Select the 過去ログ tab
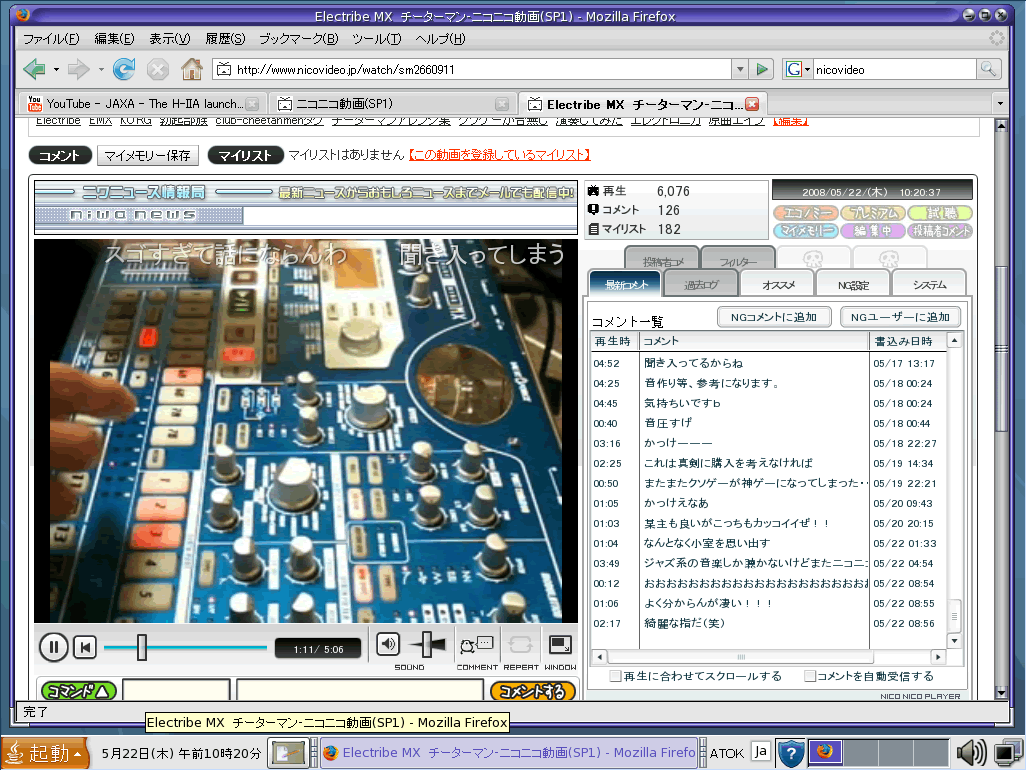Screen dimensions: 1026x770 pos(701,284)
